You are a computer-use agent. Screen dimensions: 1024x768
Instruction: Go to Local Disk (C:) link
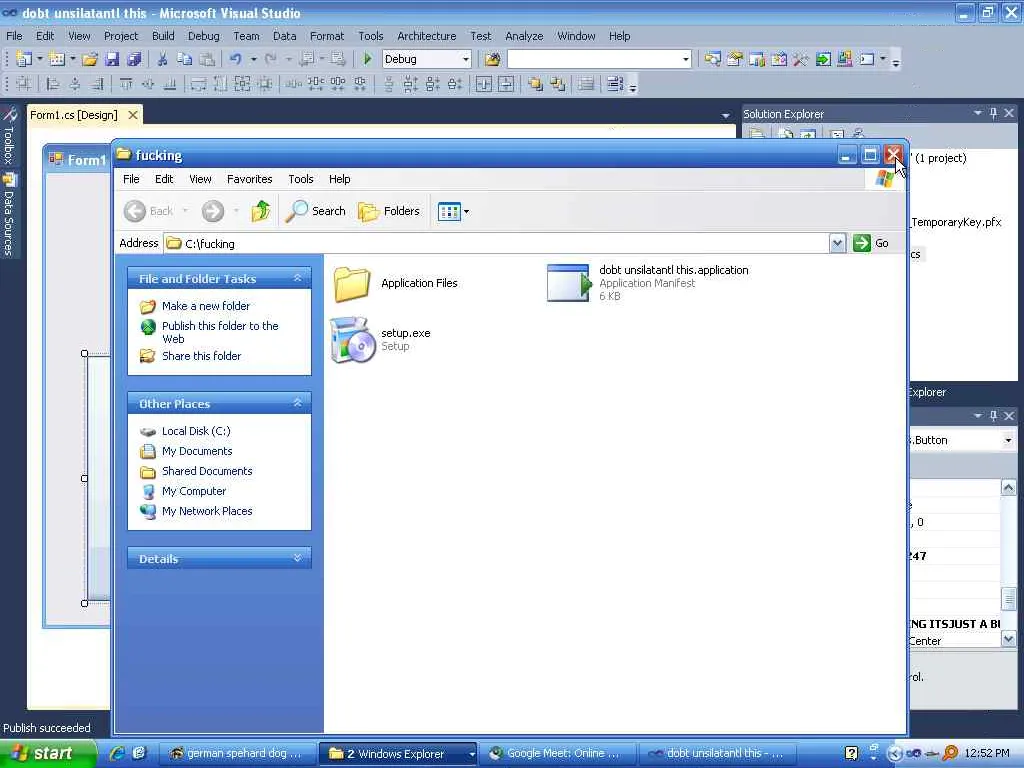click(196, 431)
